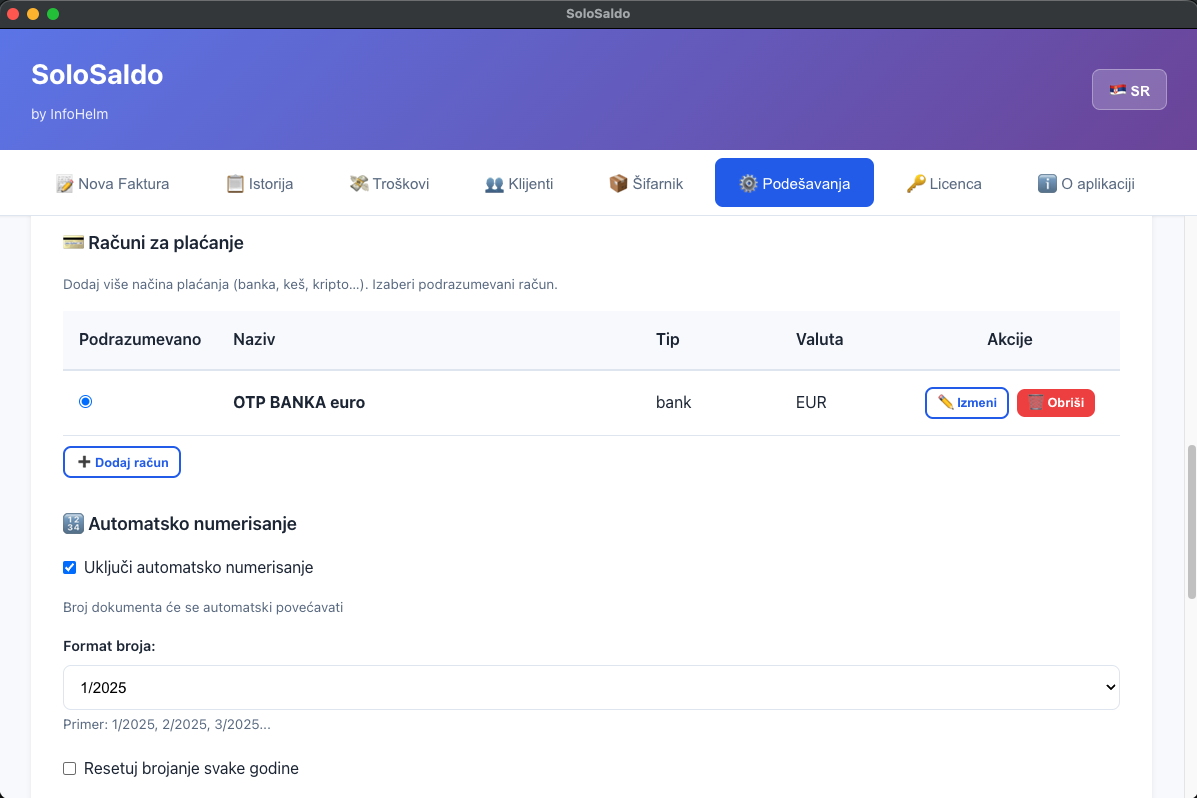
Task: Click the money icon on Troškovi
Action: (x=359, y=184)
